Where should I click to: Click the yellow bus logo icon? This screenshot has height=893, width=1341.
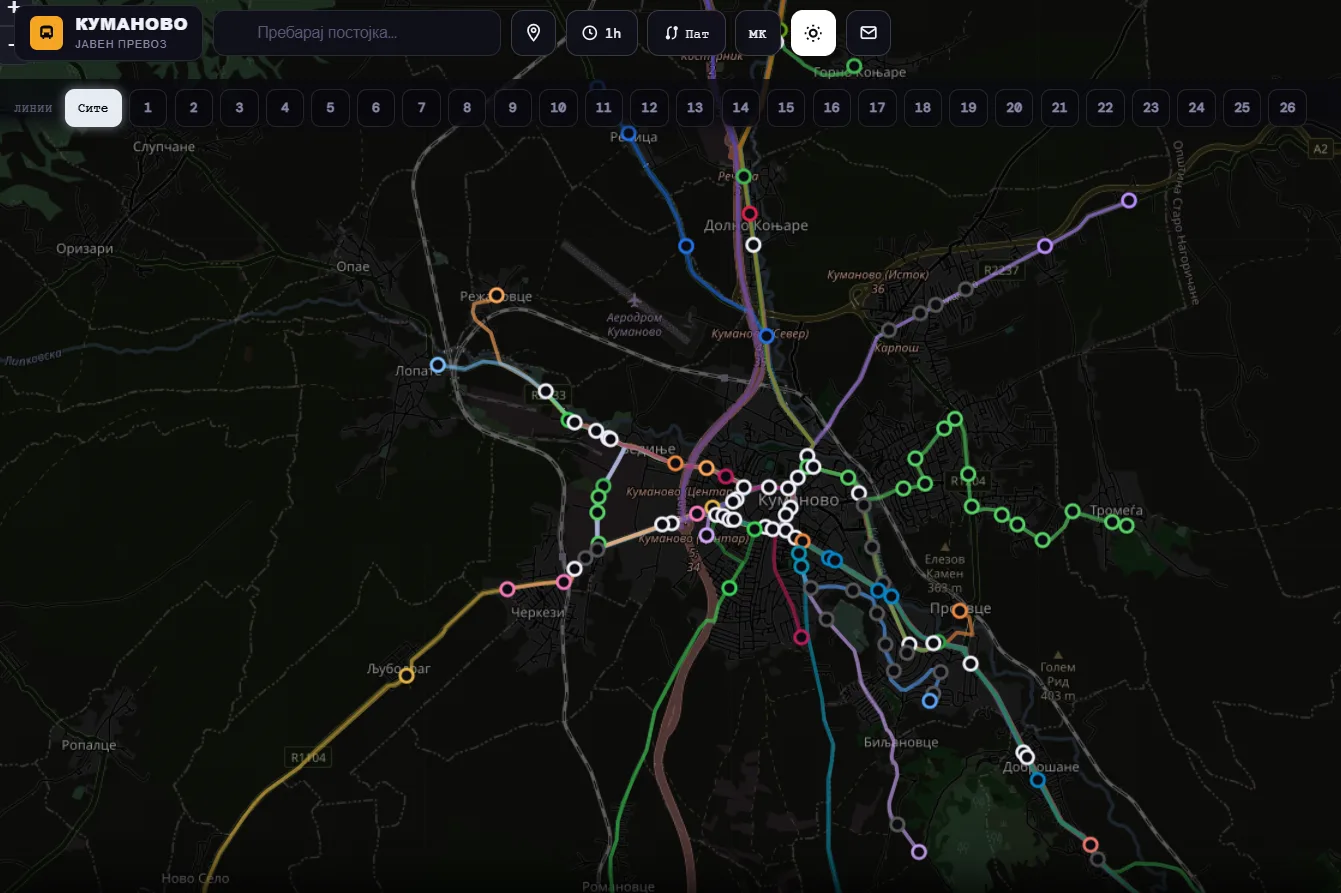46,33
